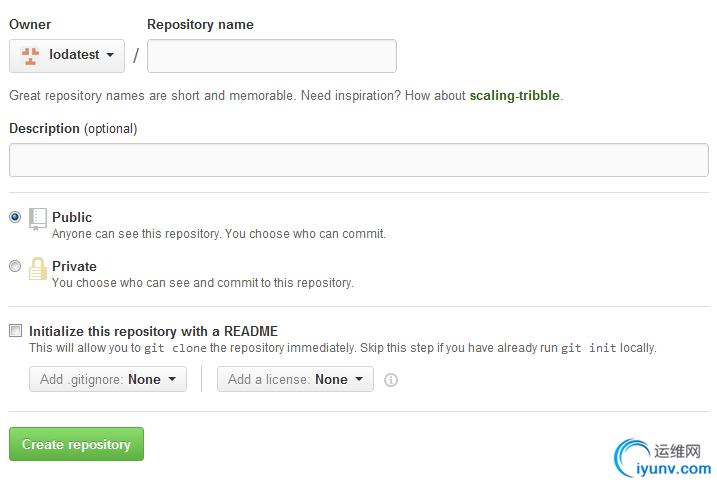This screenshot has height=485, width=717.
Task: Open the lodatest owner dropdown
Action: coord(67,56)
